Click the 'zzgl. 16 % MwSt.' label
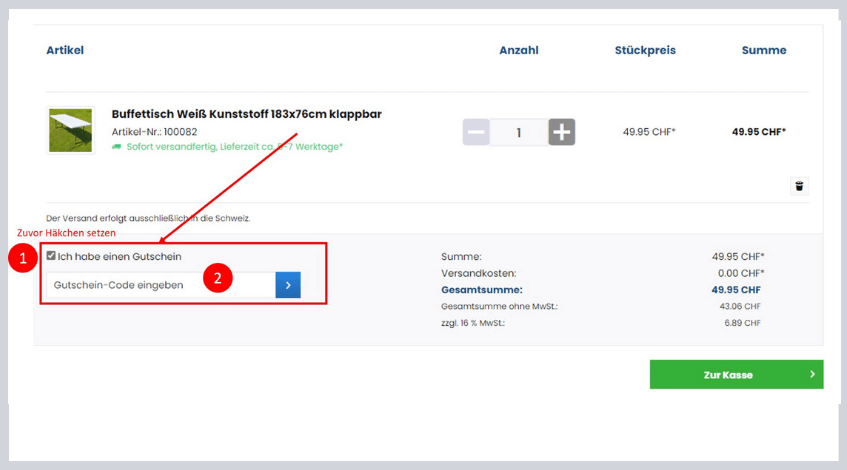The width and height of the screenshot is (847, 470). point(473,323)
